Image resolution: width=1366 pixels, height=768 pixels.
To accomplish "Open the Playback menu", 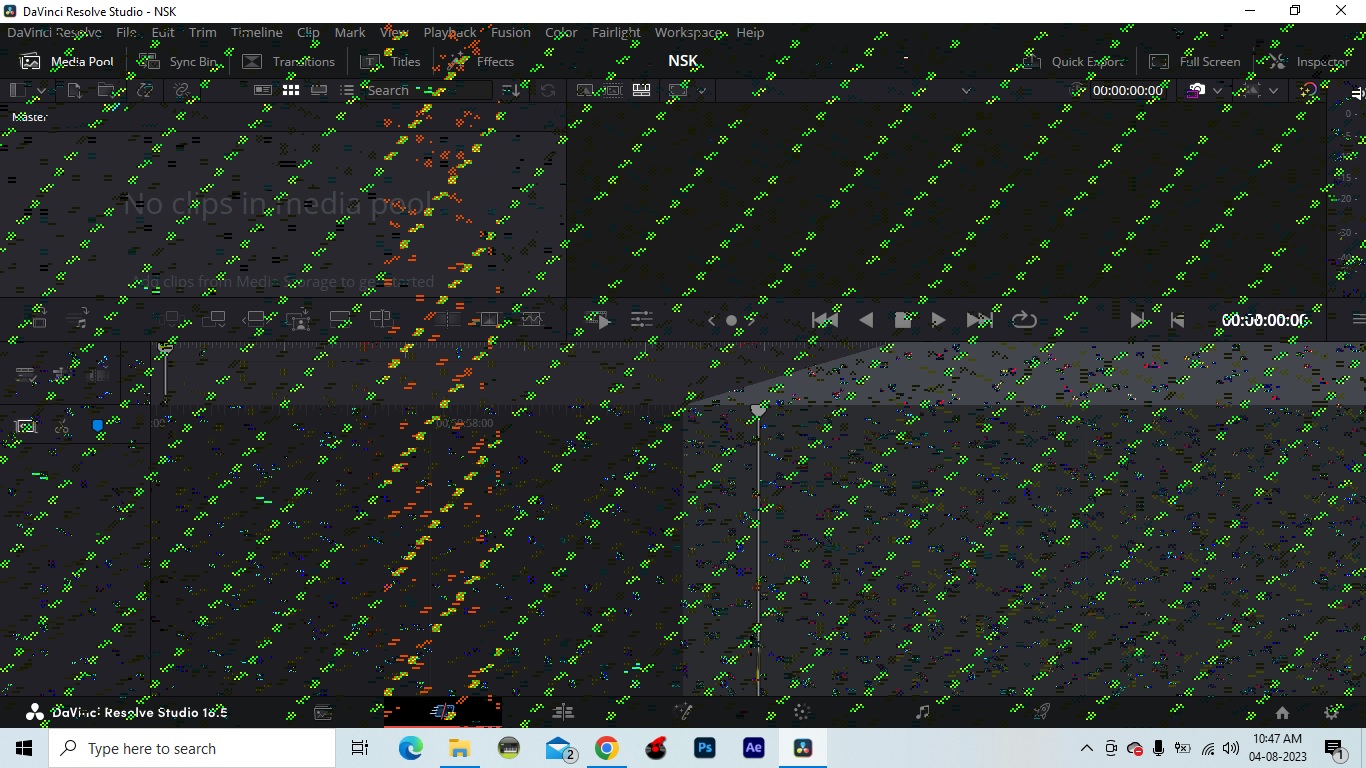I will [449, 32].
